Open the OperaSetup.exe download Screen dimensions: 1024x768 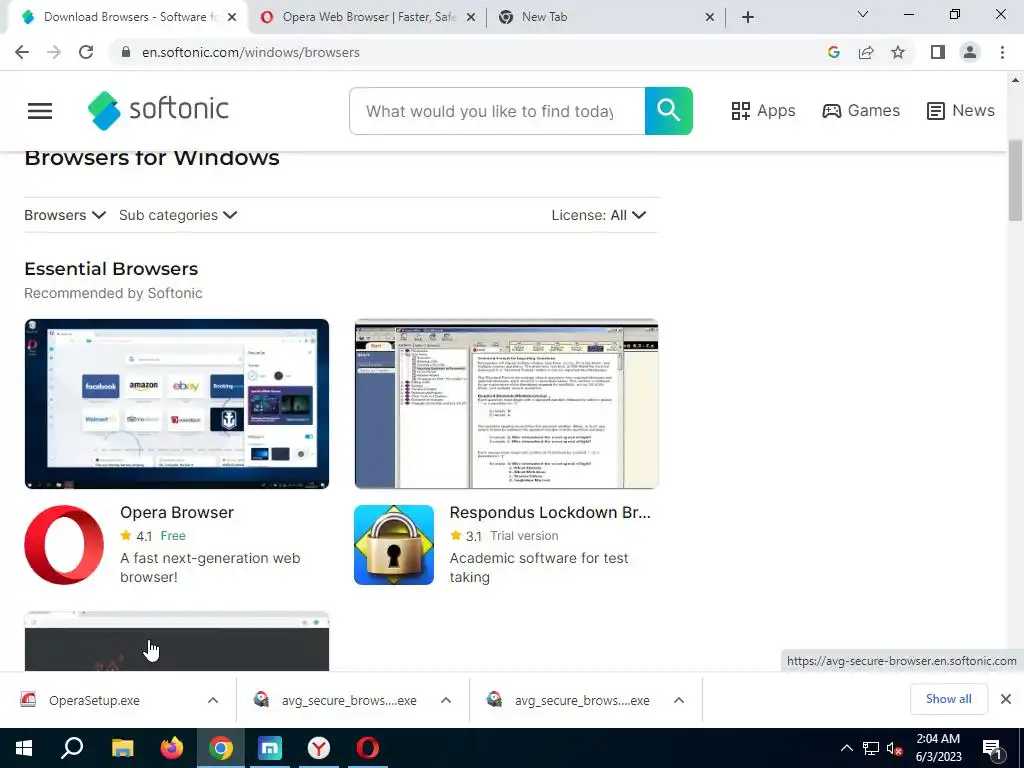[94, 700]
